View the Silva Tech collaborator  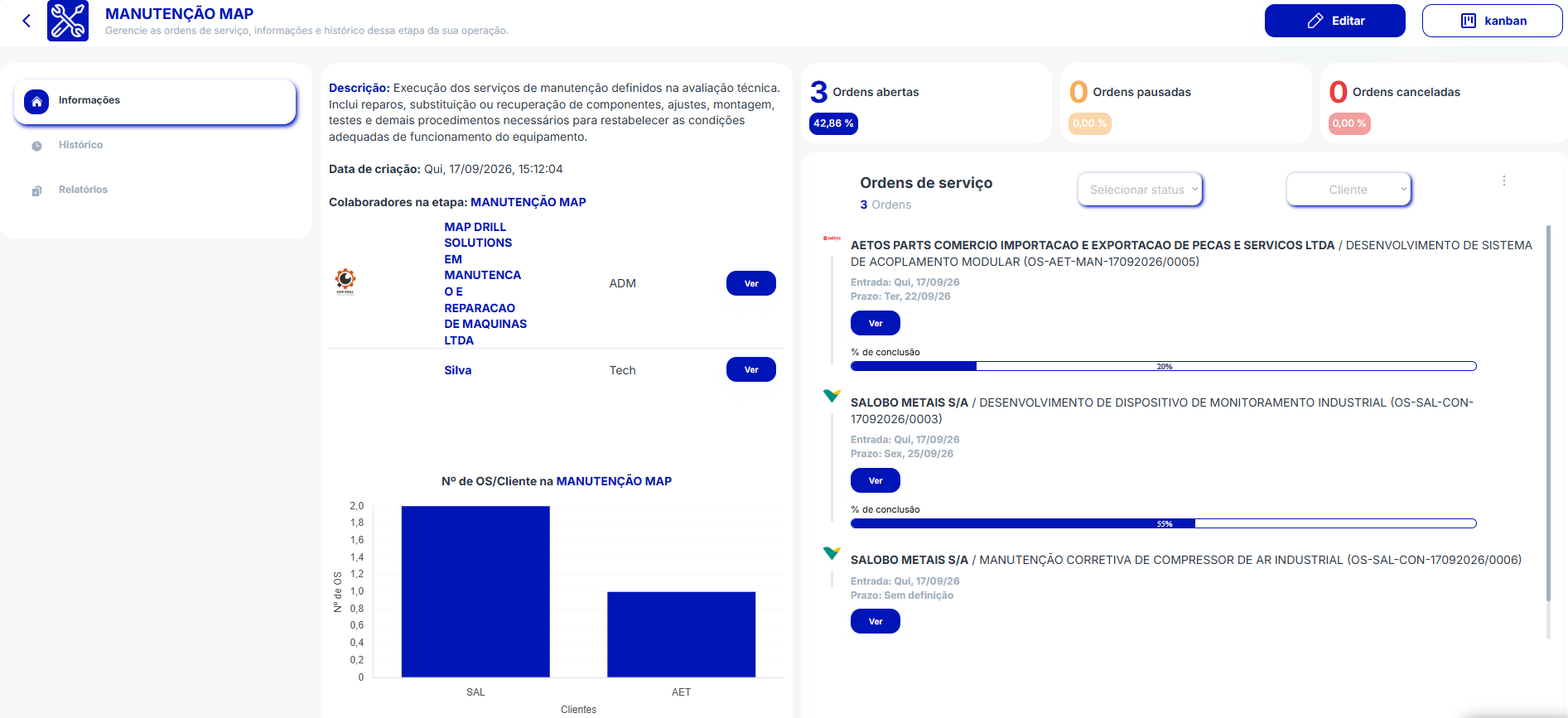750,369
